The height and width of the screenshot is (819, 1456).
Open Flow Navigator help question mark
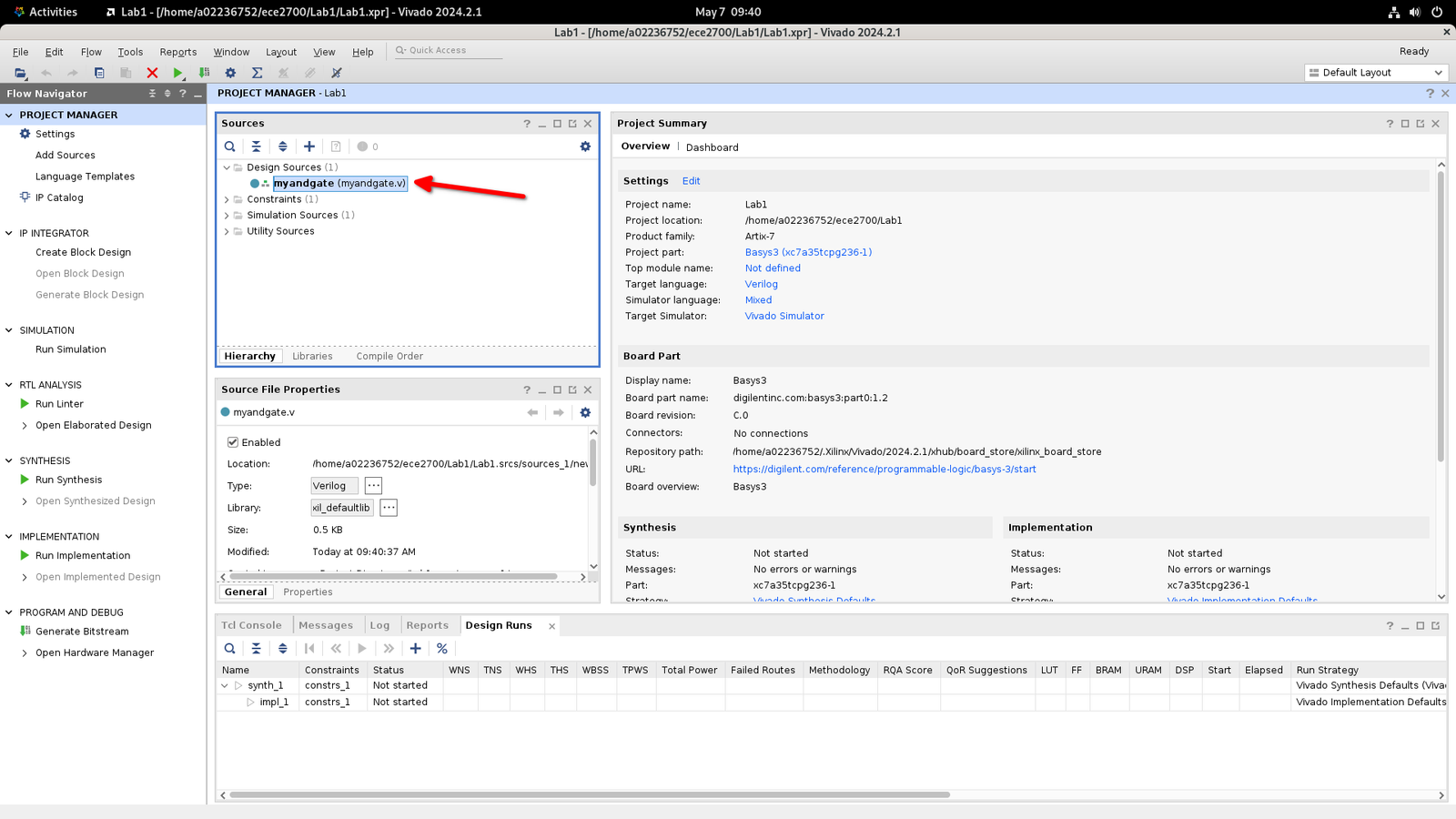click(183, 94)
